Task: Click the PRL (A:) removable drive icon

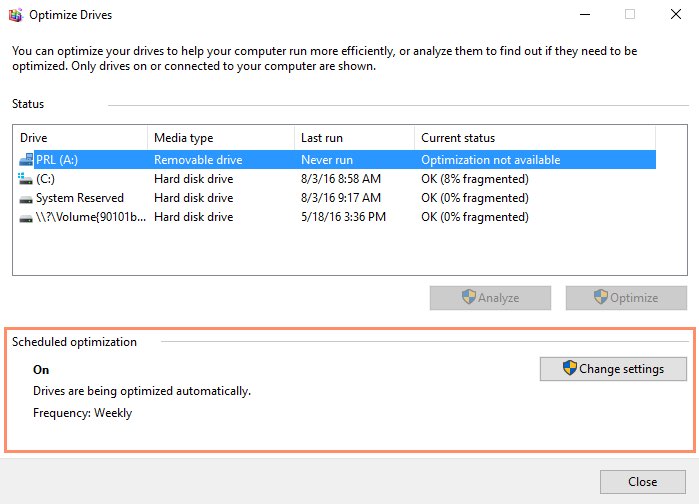Action: coord(26,159)
